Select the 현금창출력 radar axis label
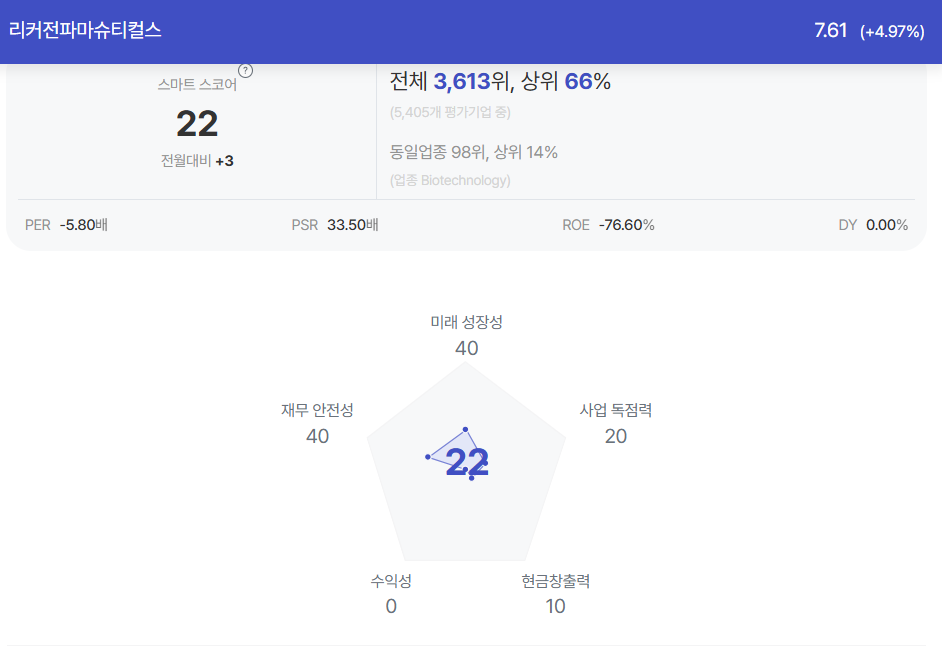This screenshot has width=942, height=667. (x=556, y=580)
